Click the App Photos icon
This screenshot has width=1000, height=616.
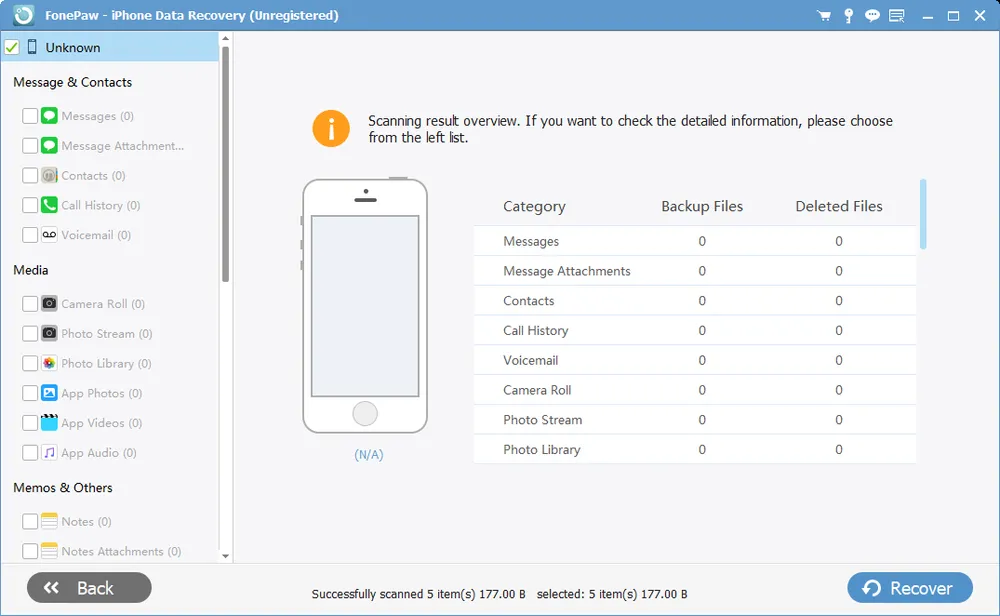(49, 393)
